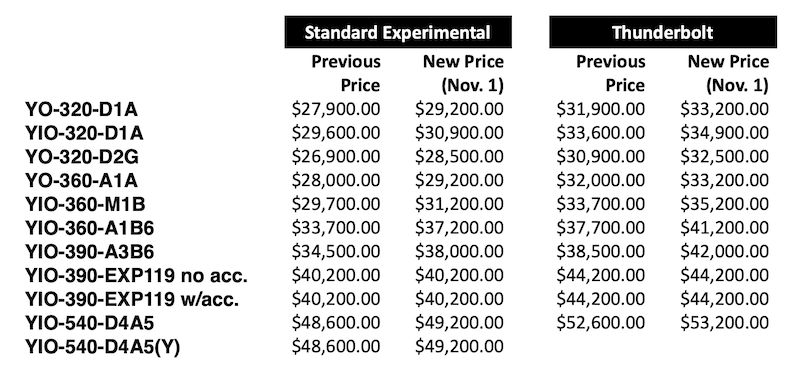Select the YO-360-A1A model label
The width and height of the screenshot is (800, 387).
coord(82,180)
